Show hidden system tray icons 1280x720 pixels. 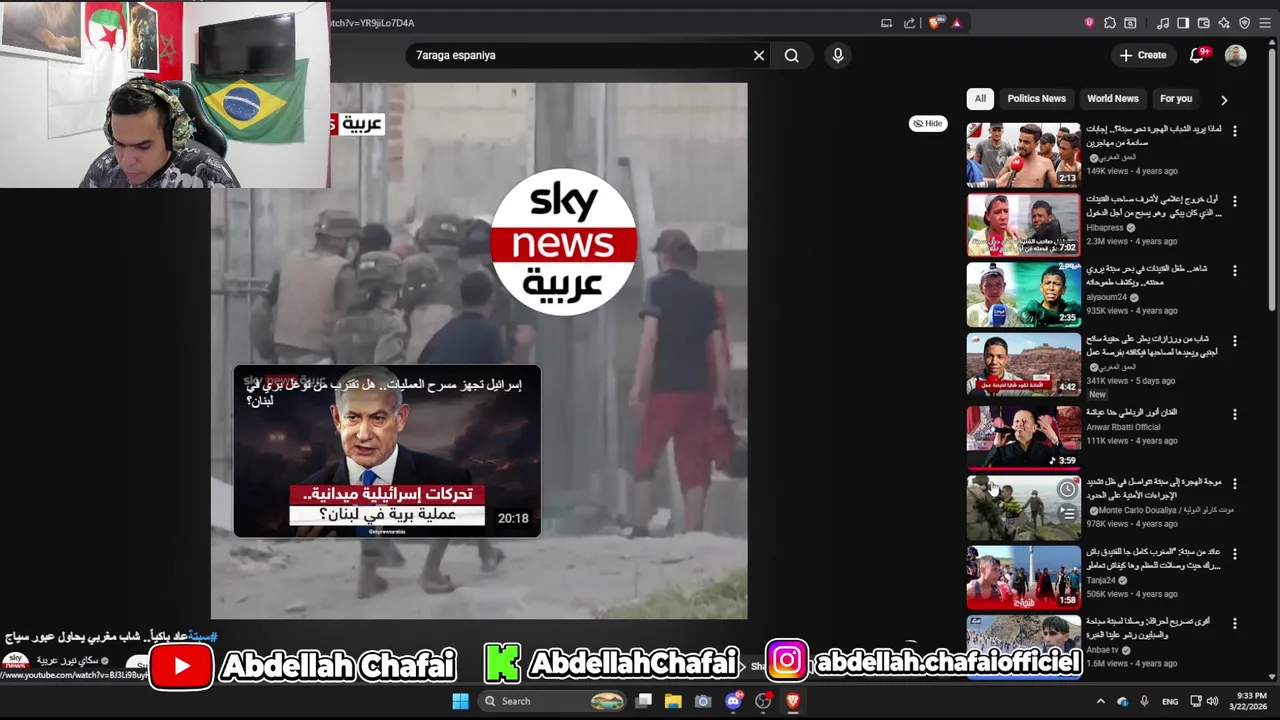(1100, 701)
